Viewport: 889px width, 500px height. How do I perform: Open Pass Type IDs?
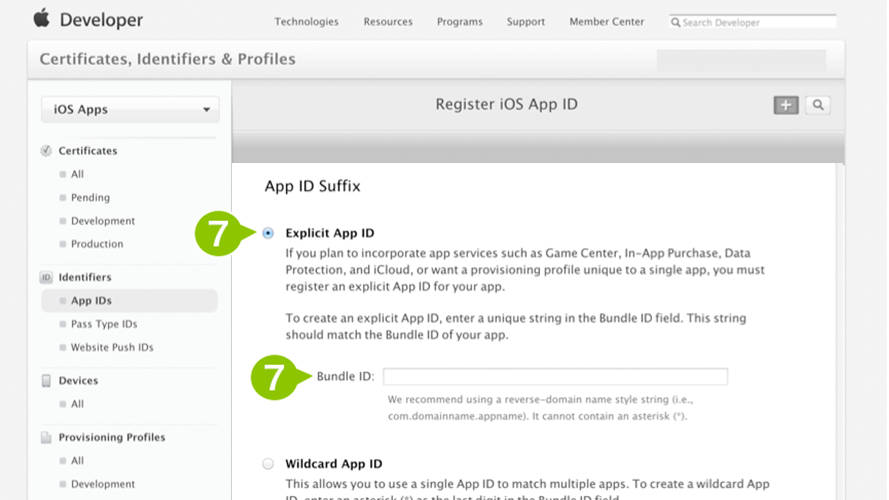tap(104, 324)
